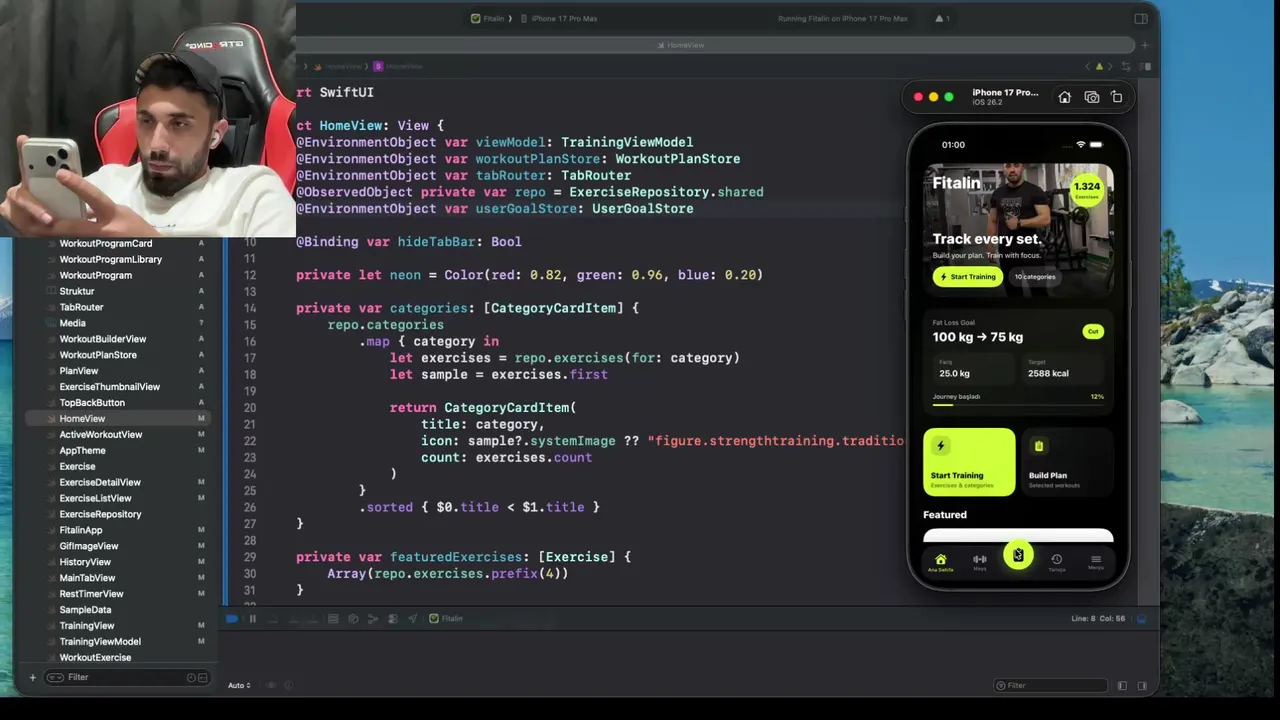Viewport: 1280px width, 720px height.
Task: Choose the iPhone 17 Pro Max run destination
Action: click(x=557, y=18)
